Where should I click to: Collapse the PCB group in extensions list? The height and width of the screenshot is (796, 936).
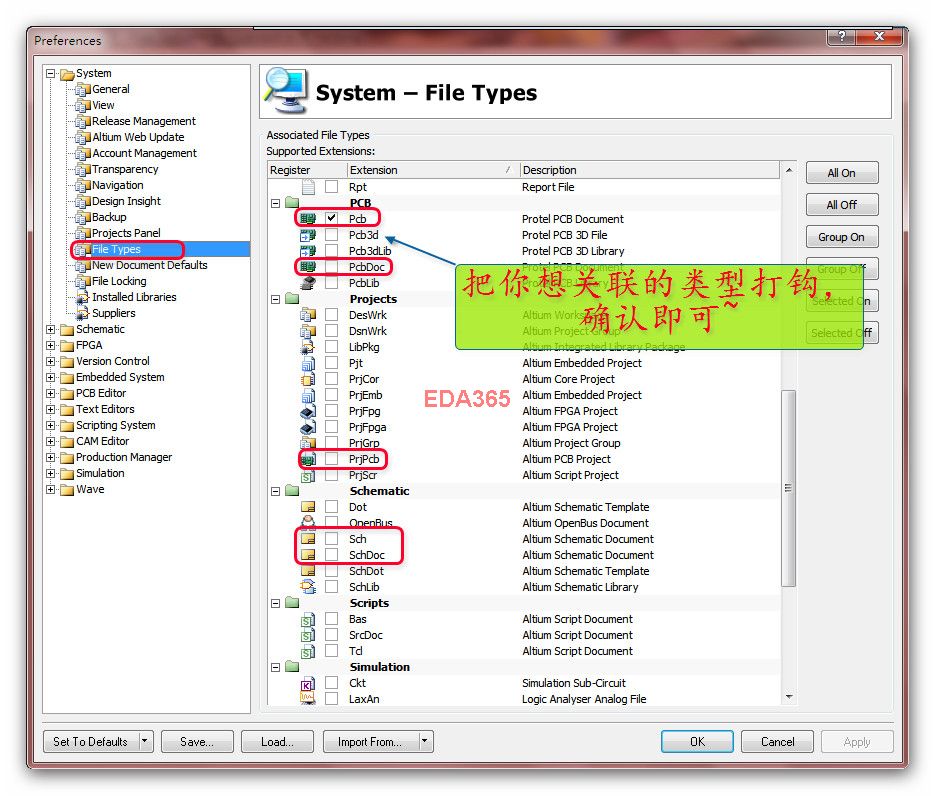pos(275,203)
